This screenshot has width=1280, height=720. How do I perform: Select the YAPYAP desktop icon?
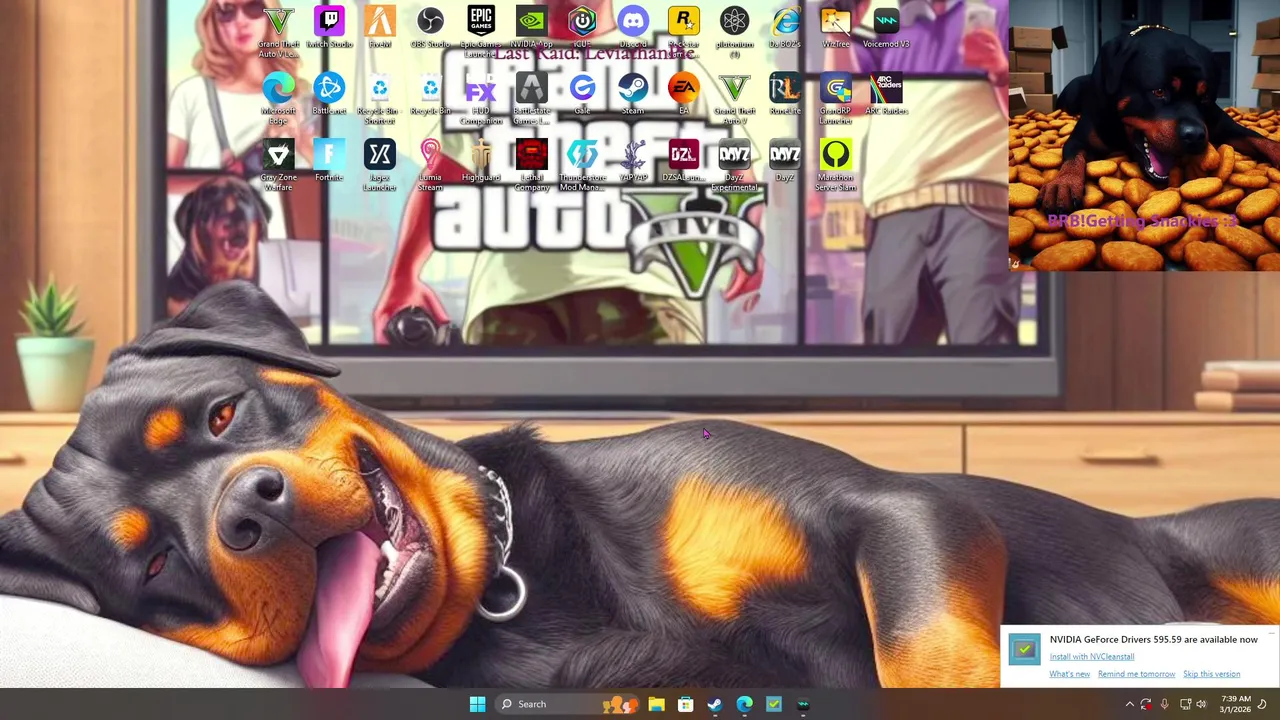pyautogui.click(x=633, y=160)
